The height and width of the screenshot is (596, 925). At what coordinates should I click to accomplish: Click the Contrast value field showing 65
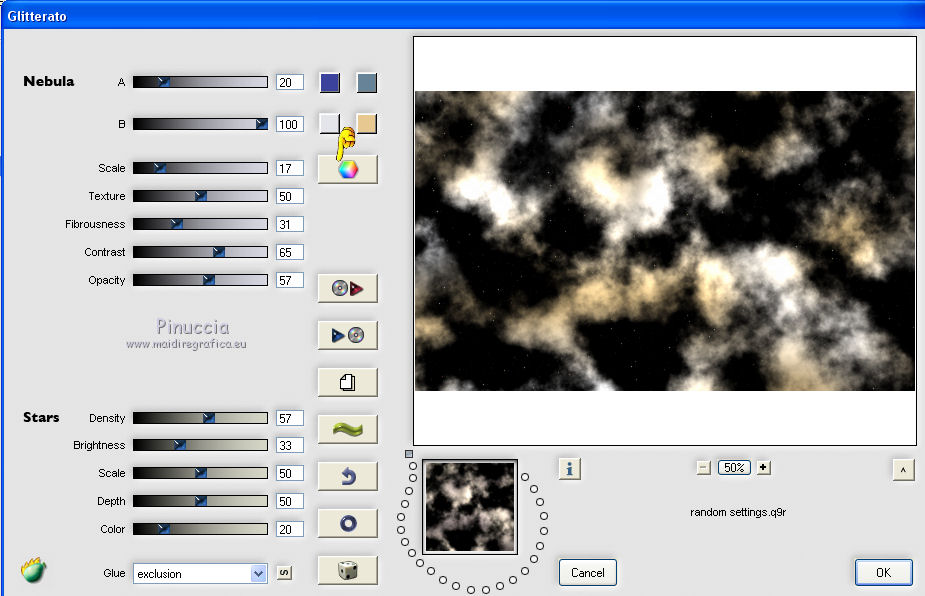pos(290,252)
